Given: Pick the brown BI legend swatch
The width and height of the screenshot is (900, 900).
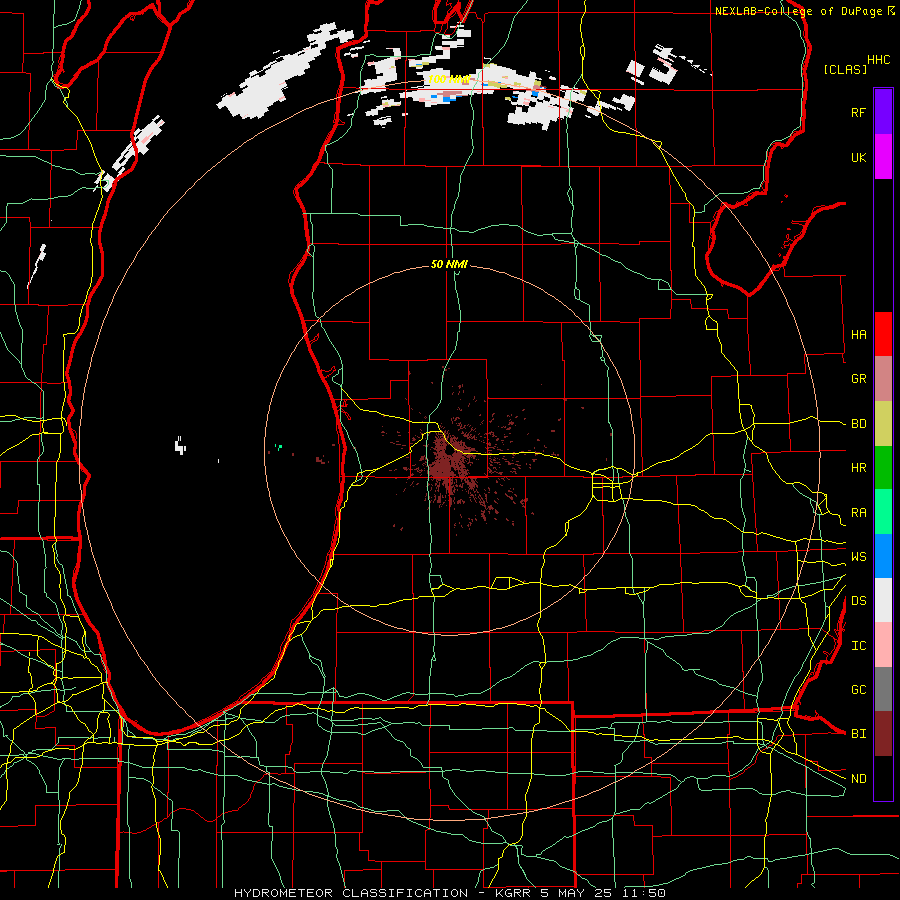Looking at the screenshot, I should [883, 734].
